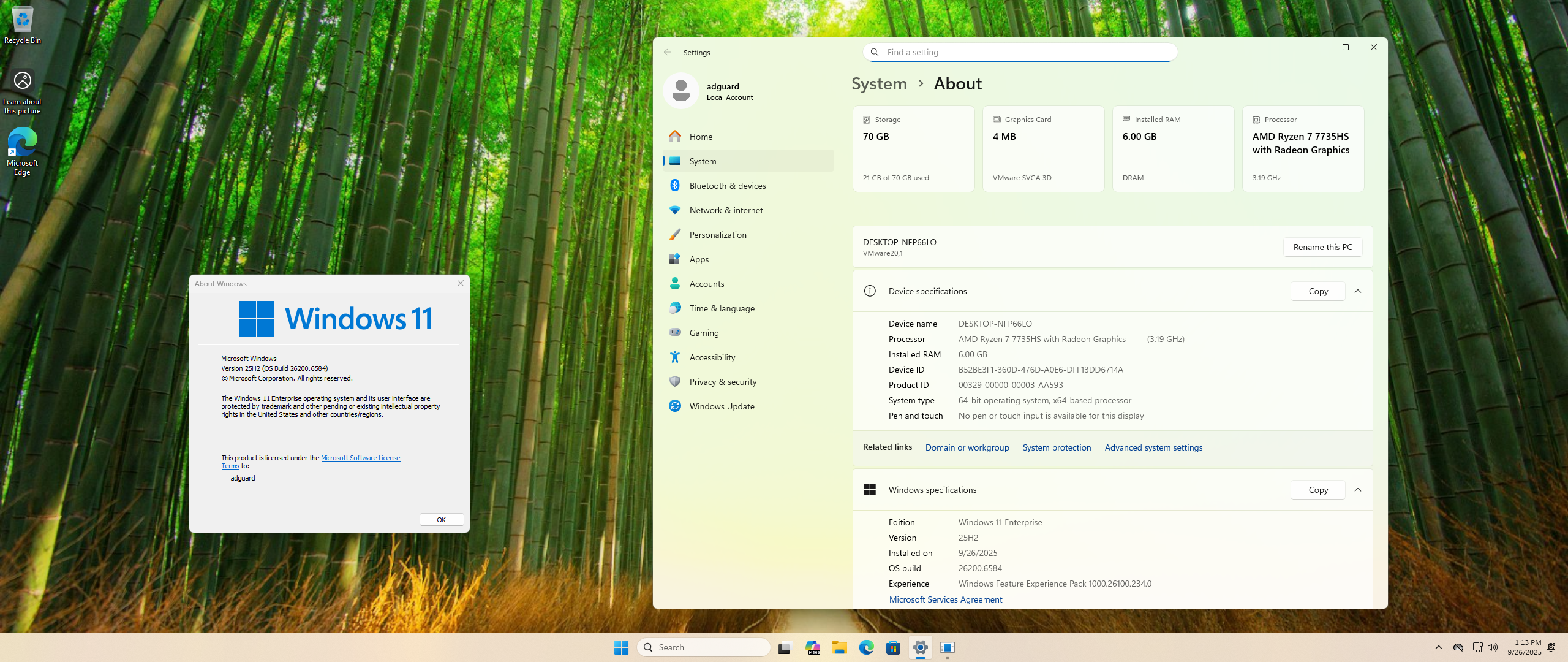Image resolution: width=1568 pixels, height=662 pixels.
Task: Go to the Apps settings page
Action: pos(699,259)
